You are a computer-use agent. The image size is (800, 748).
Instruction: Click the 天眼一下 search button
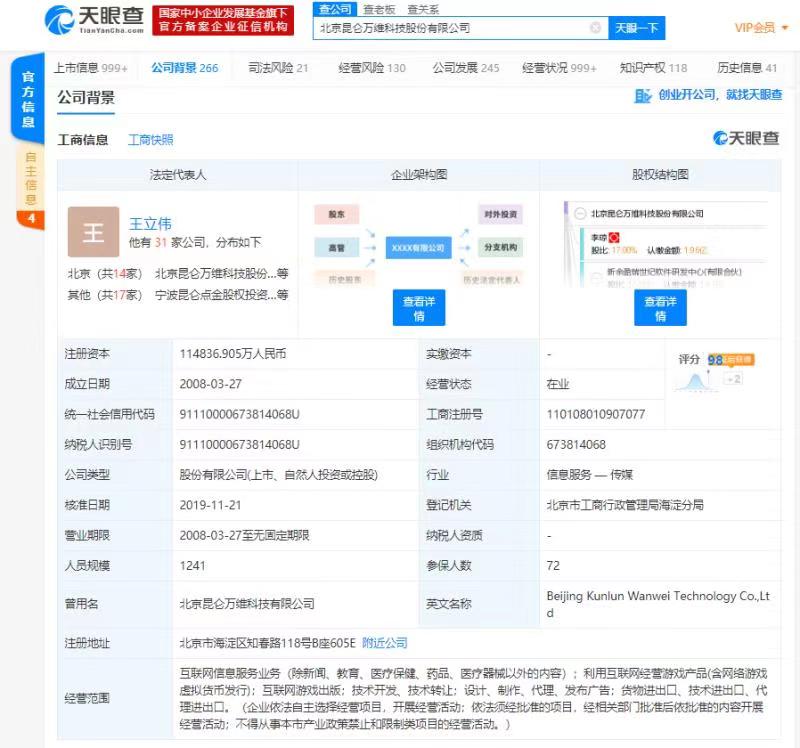click(x=637, y=28)
